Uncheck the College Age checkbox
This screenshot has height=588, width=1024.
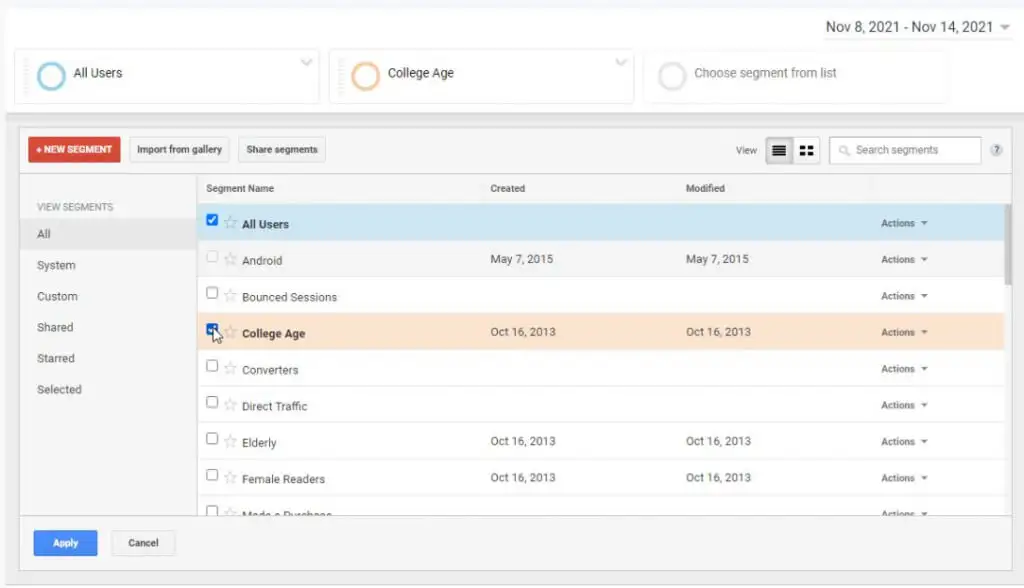pyautogui.click(x=212, y=329)
